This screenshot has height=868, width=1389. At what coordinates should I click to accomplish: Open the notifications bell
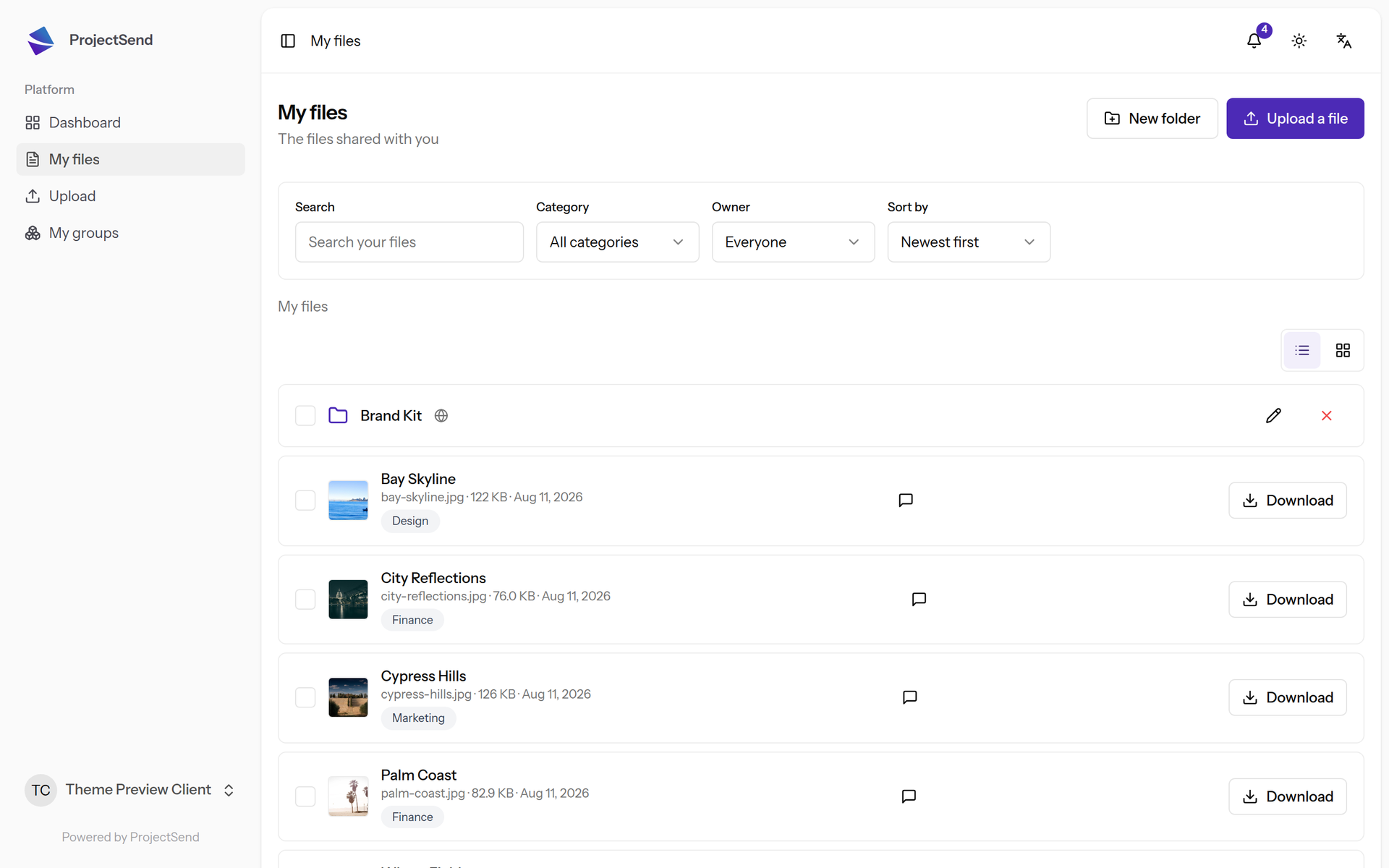click(1254, 41)
